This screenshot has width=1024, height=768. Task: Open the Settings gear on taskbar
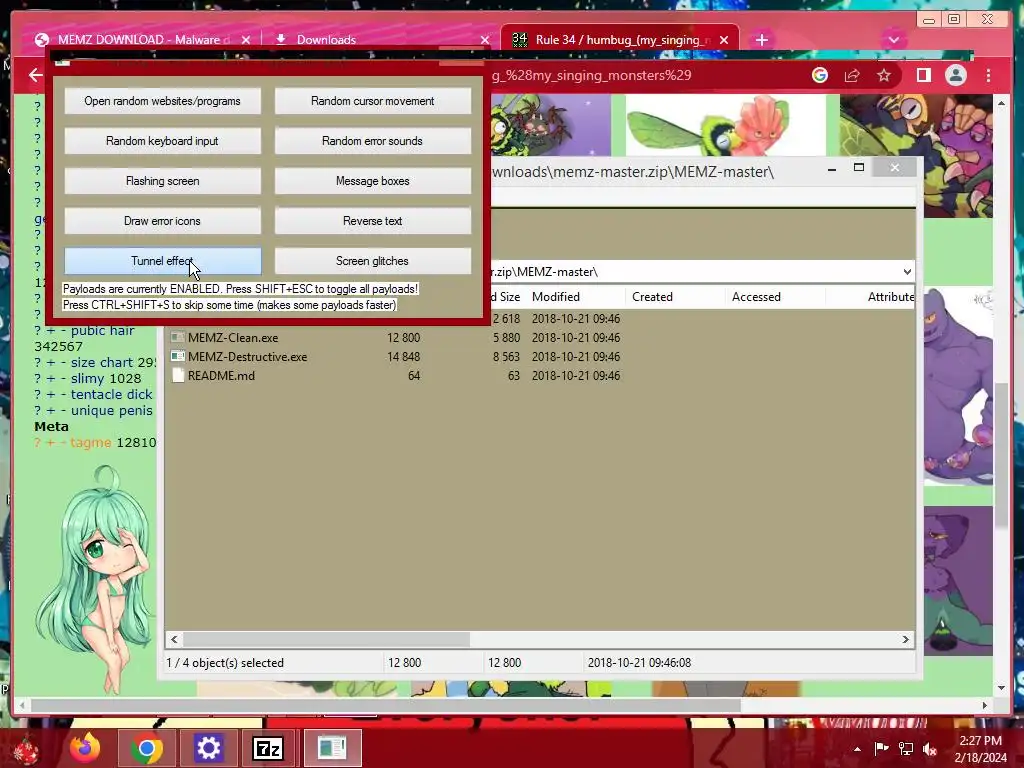(x=208, y=748)
